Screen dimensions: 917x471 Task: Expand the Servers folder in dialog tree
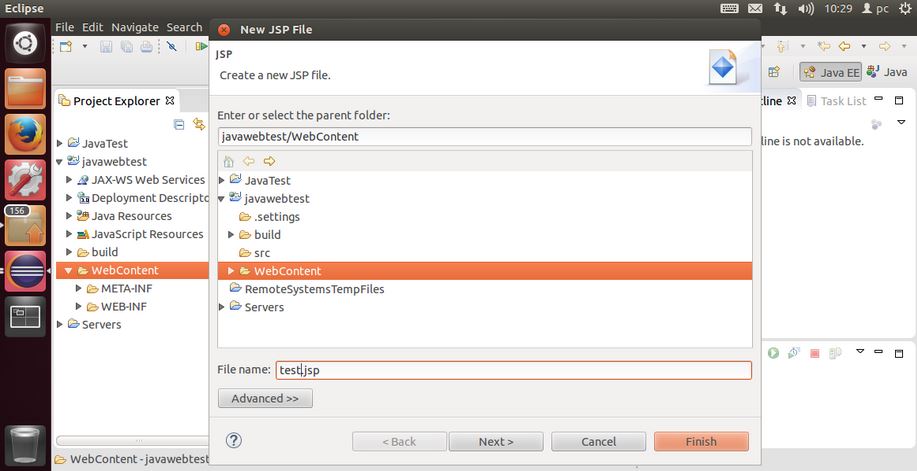[x=222, y=307]
